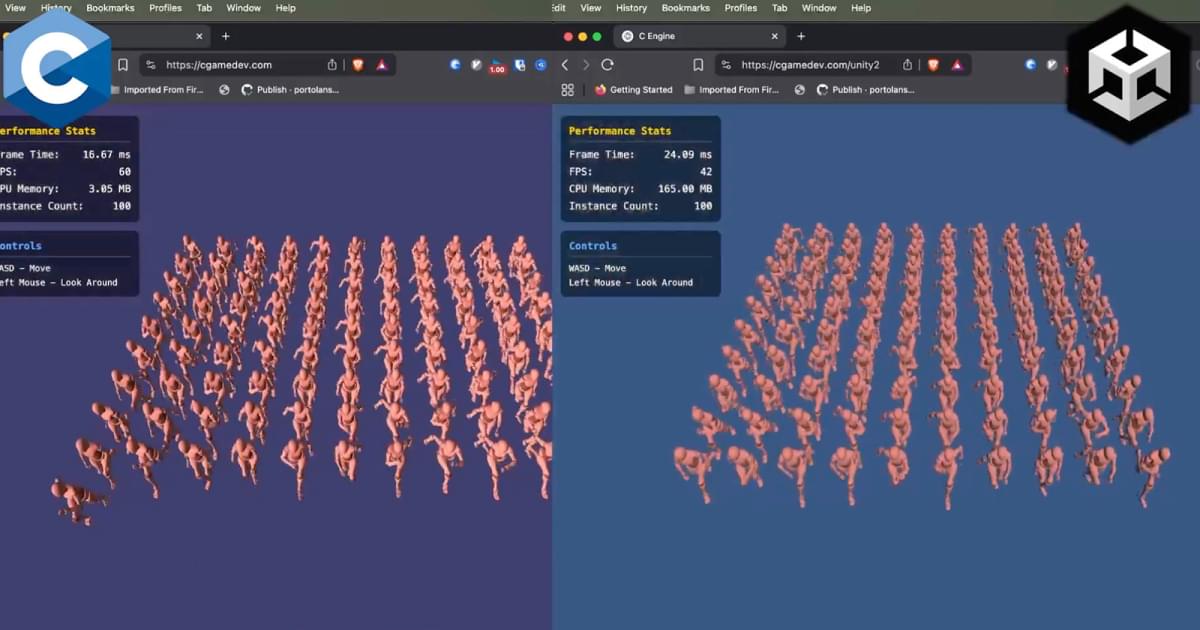Image resolution: width=1200 pixels, height=630 pixels.
Task: Open the apps grid in right bookmarks bar
Action: pyautogui.click(x=568, y=90)
